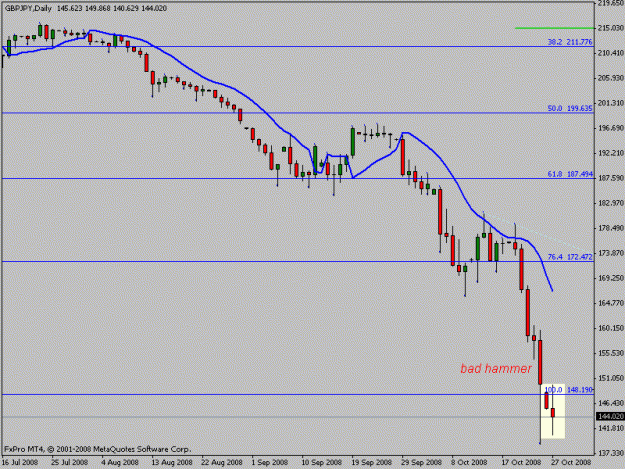This screenshot has width=625, height=469.
Task: Click the 38.2 211.776 Fibonacci label
Action: (x=570, y=42)
